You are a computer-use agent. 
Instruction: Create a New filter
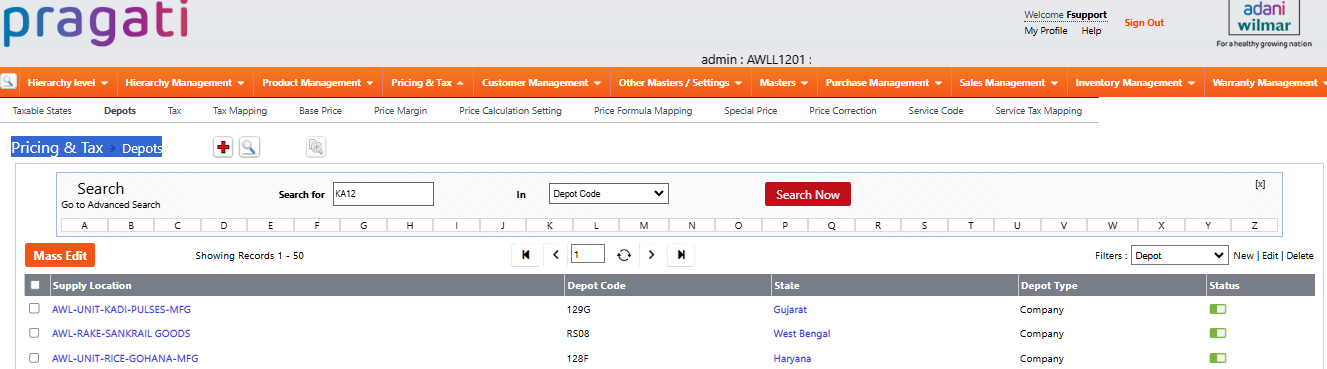(x=1243, y=256)
